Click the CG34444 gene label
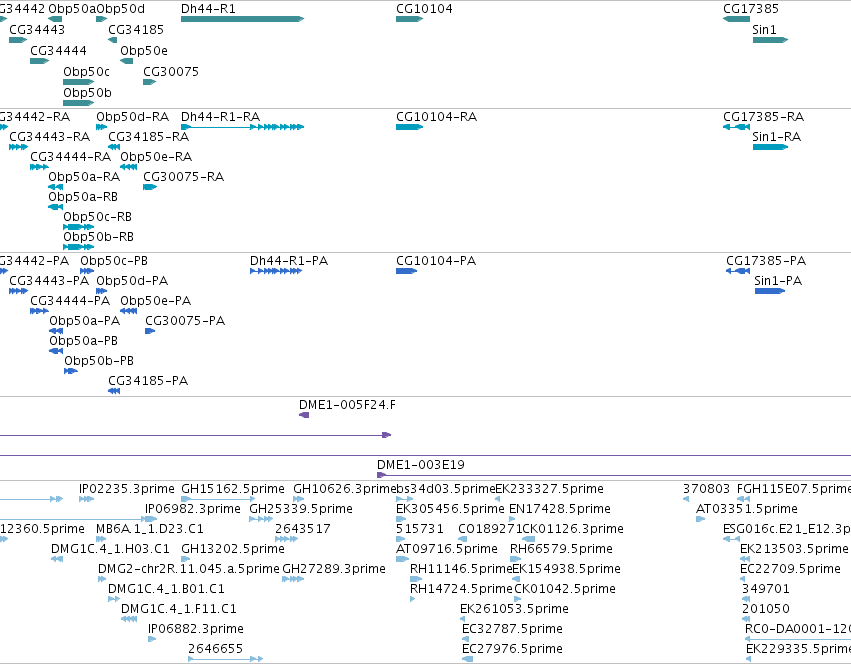The width and height of the screenshot is (851, 664). [x=58, y=51]
